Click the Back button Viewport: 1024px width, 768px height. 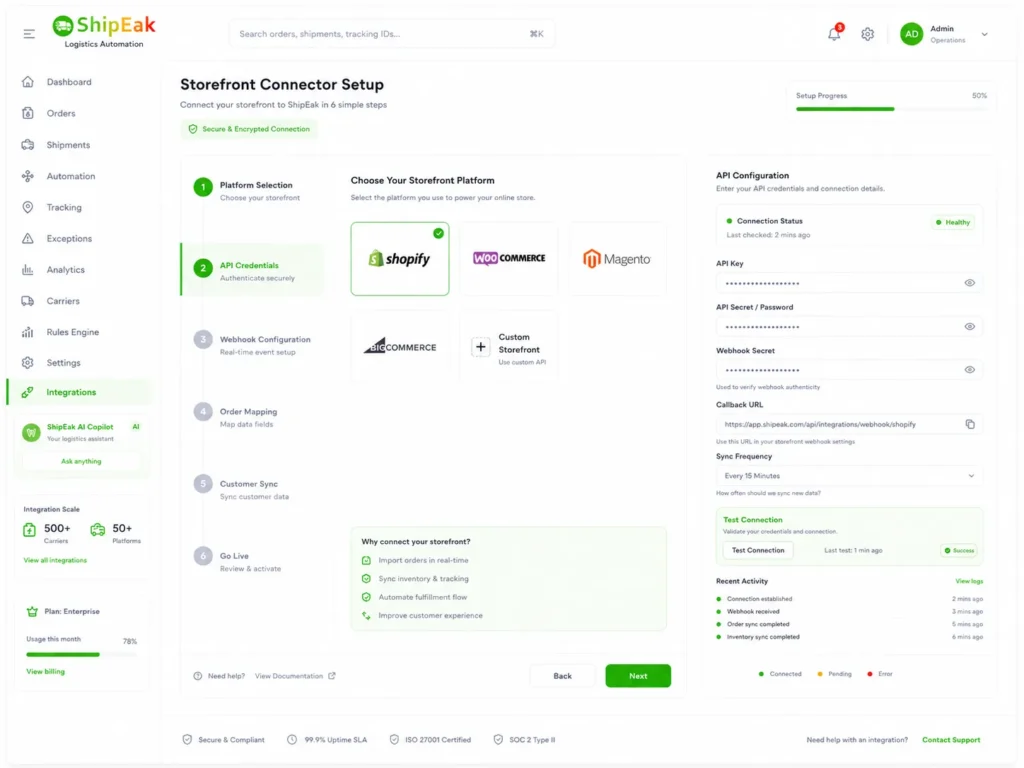point(562,676)
